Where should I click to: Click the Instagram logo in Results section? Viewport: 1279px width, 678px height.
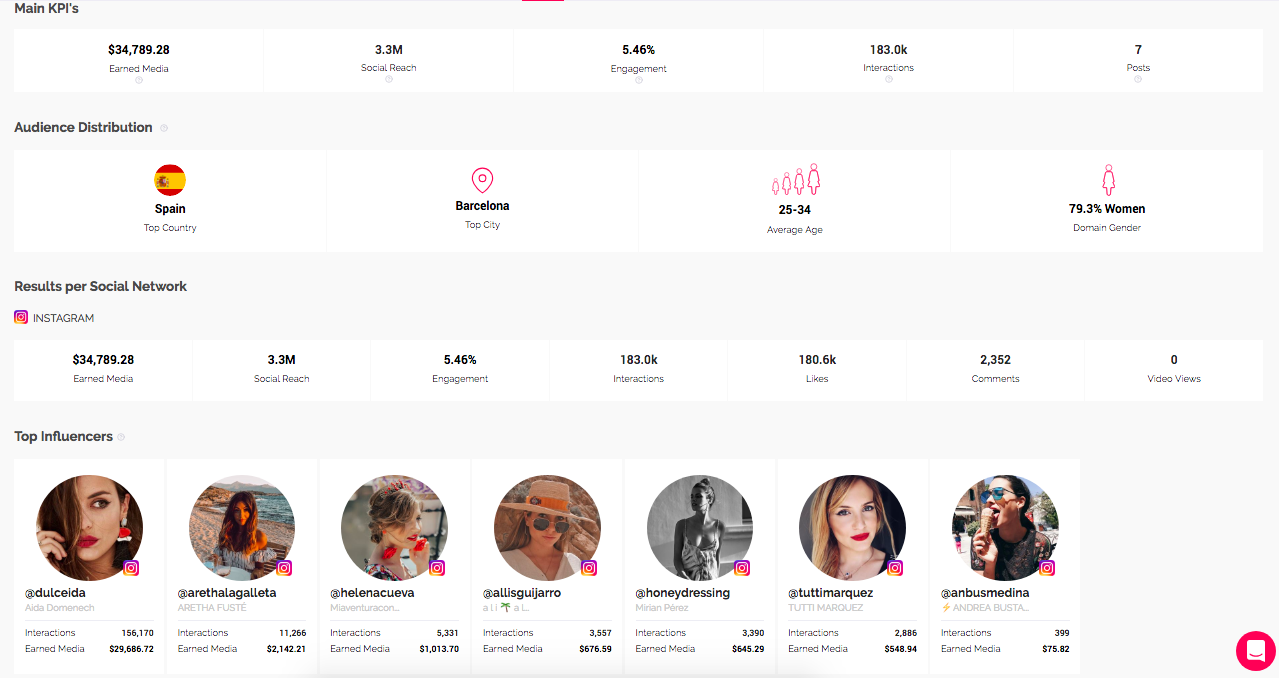point(21,317)
